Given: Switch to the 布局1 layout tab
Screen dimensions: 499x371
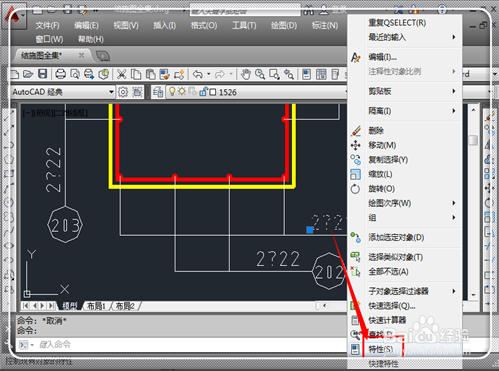Looking at the screenshot, I should pos(96,306).
